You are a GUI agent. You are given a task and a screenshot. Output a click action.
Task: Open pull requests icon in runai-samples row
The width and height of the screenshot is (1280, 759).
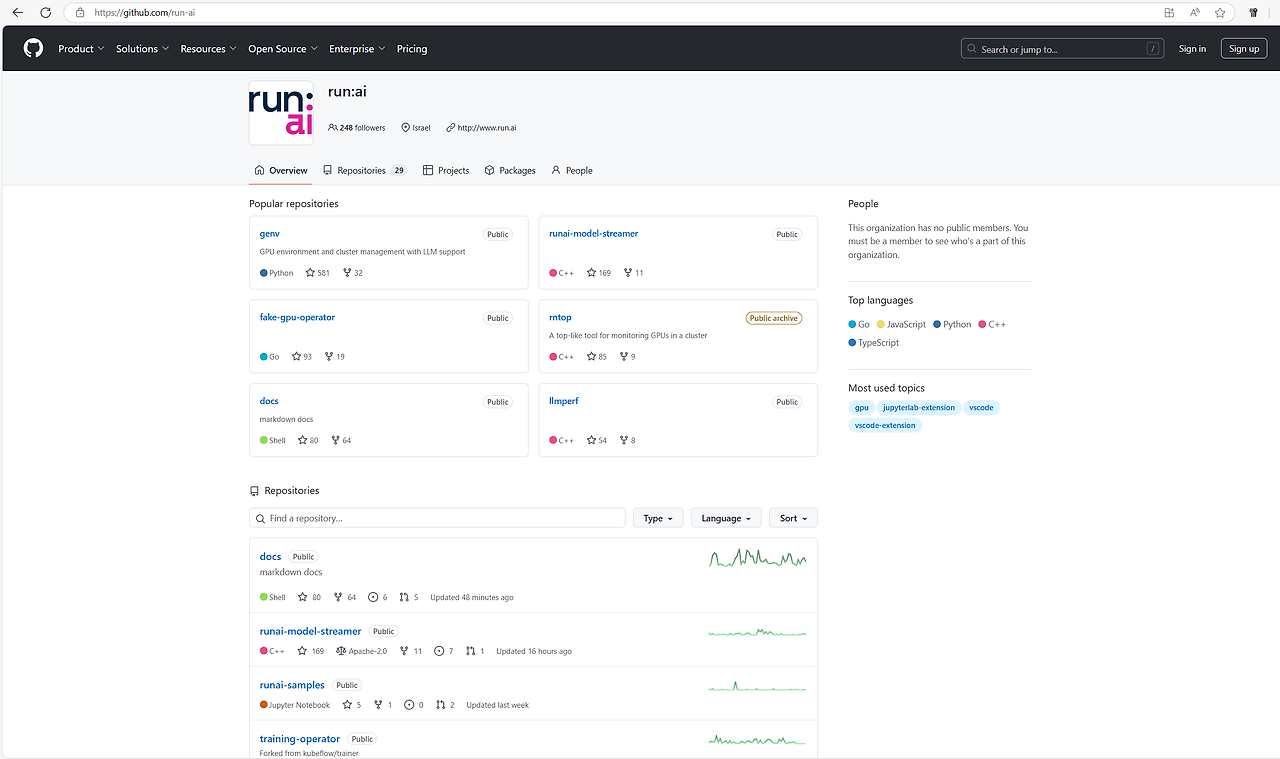point(440,705)
